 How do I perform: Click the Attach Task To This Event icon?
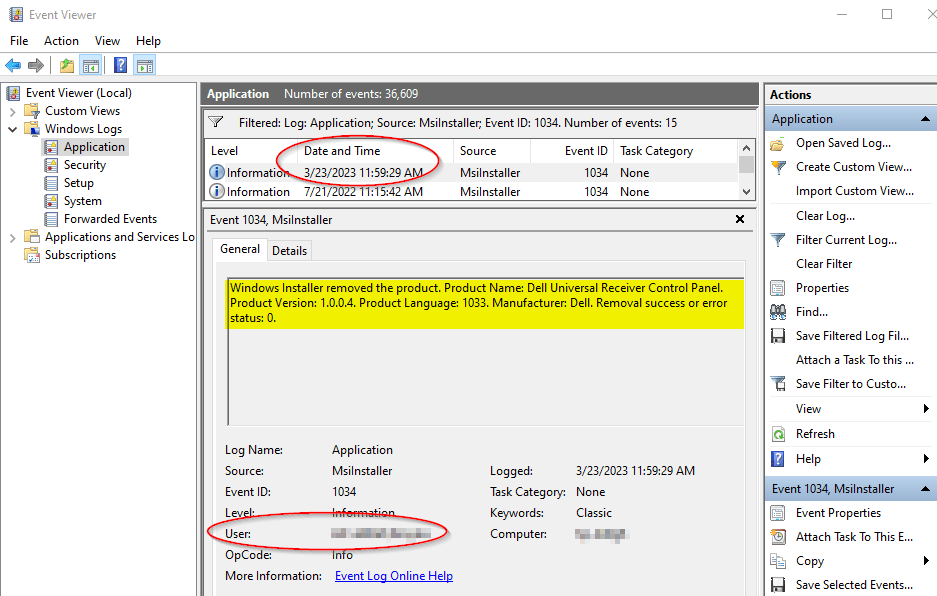(x=778, y=537)
